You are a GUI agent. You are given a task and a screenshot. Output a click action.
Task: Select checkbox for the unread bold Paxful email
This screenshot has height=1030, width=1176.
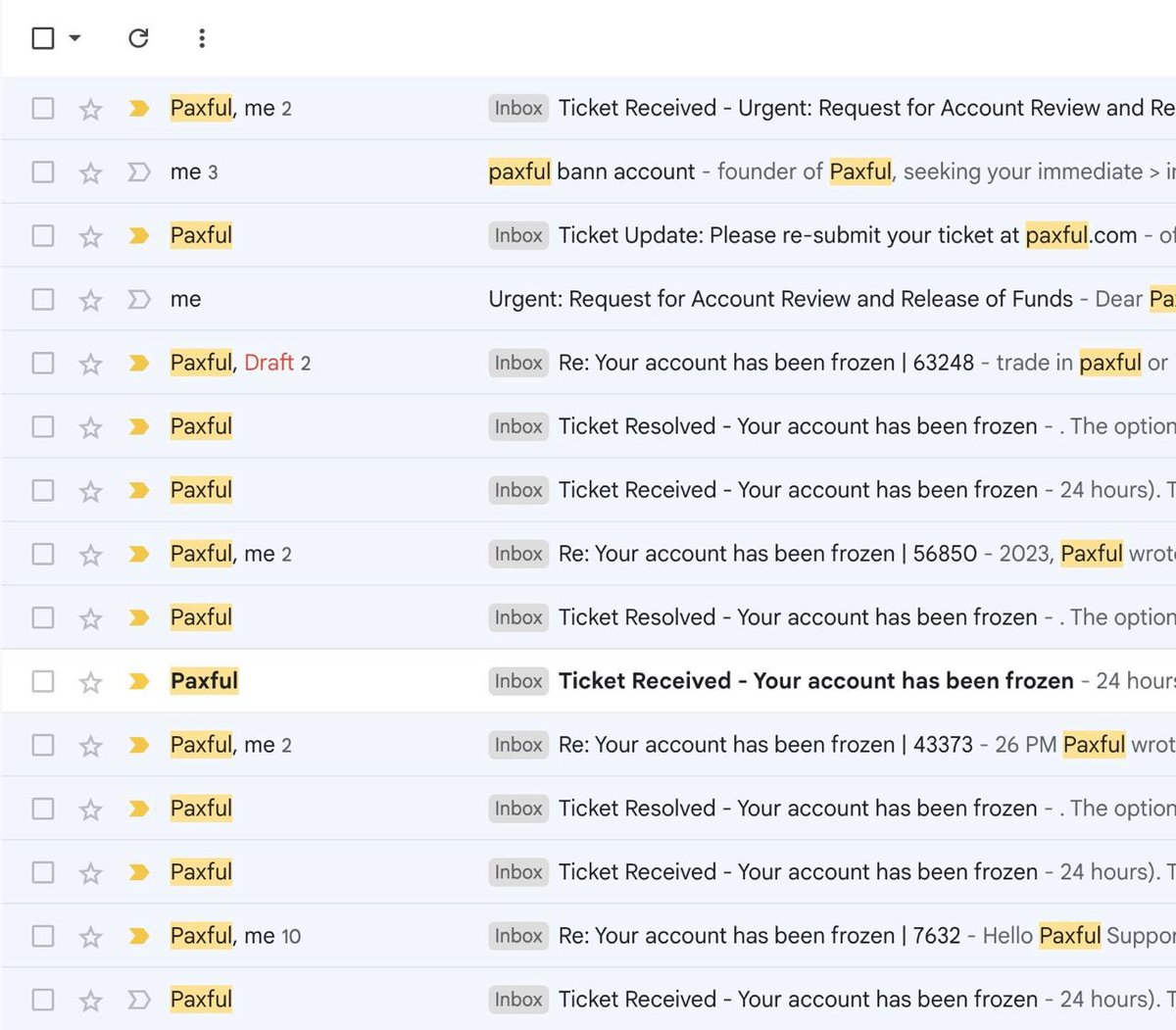43,681
